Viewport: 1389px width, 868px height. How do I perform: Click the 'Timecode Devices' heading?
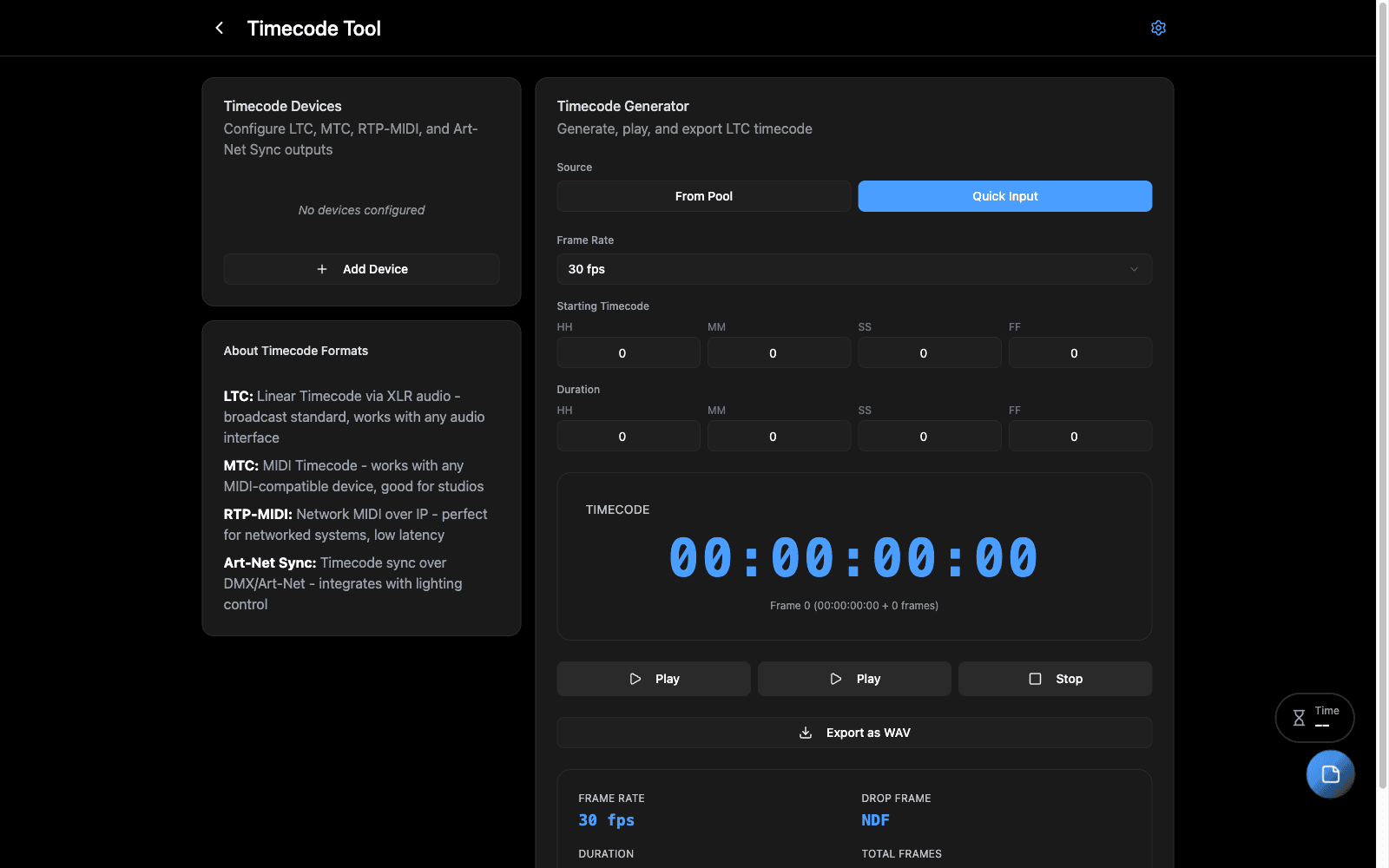(x=283, y=106)
